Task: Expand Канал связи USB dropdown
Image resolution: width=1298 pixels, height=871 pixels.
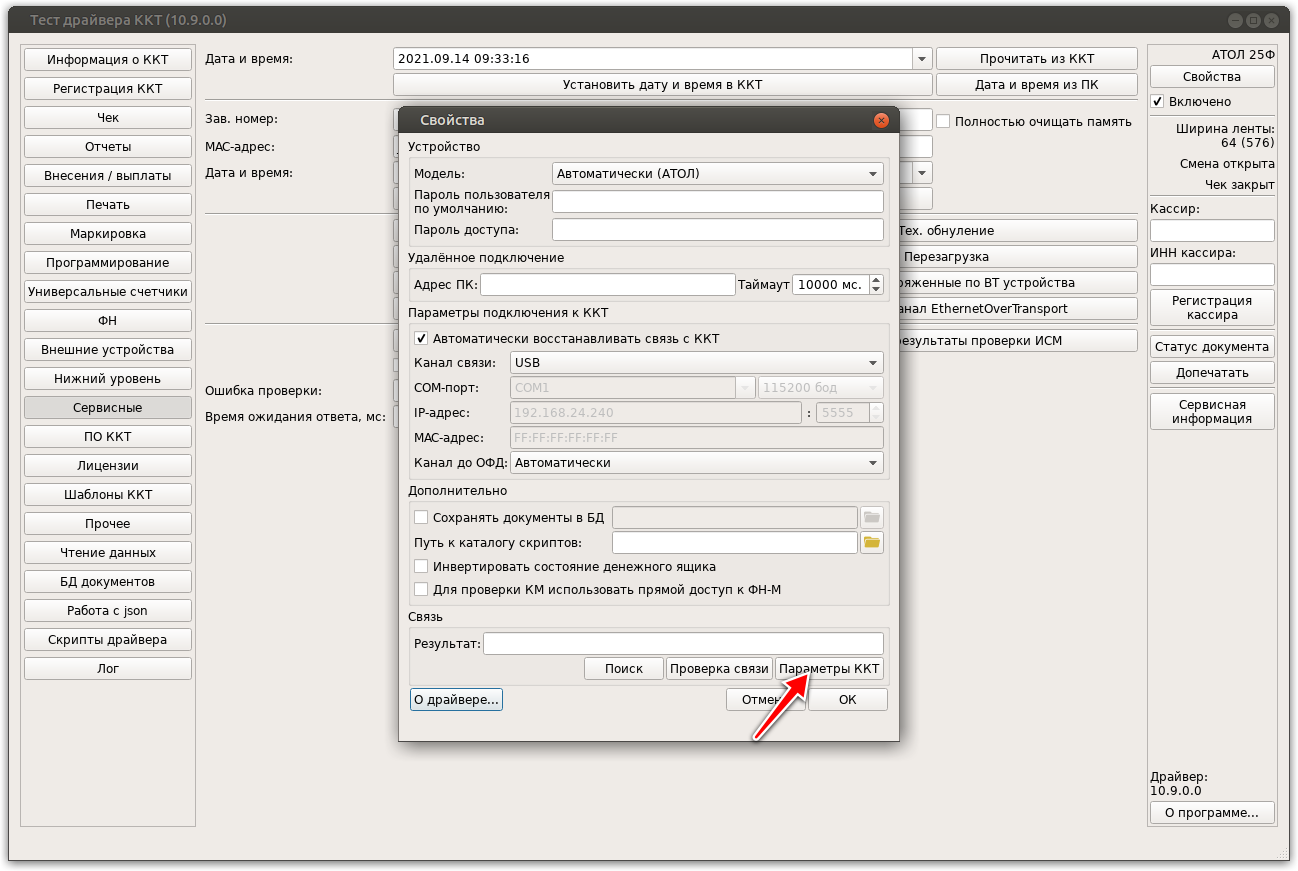Action: [x=697, y=363]
